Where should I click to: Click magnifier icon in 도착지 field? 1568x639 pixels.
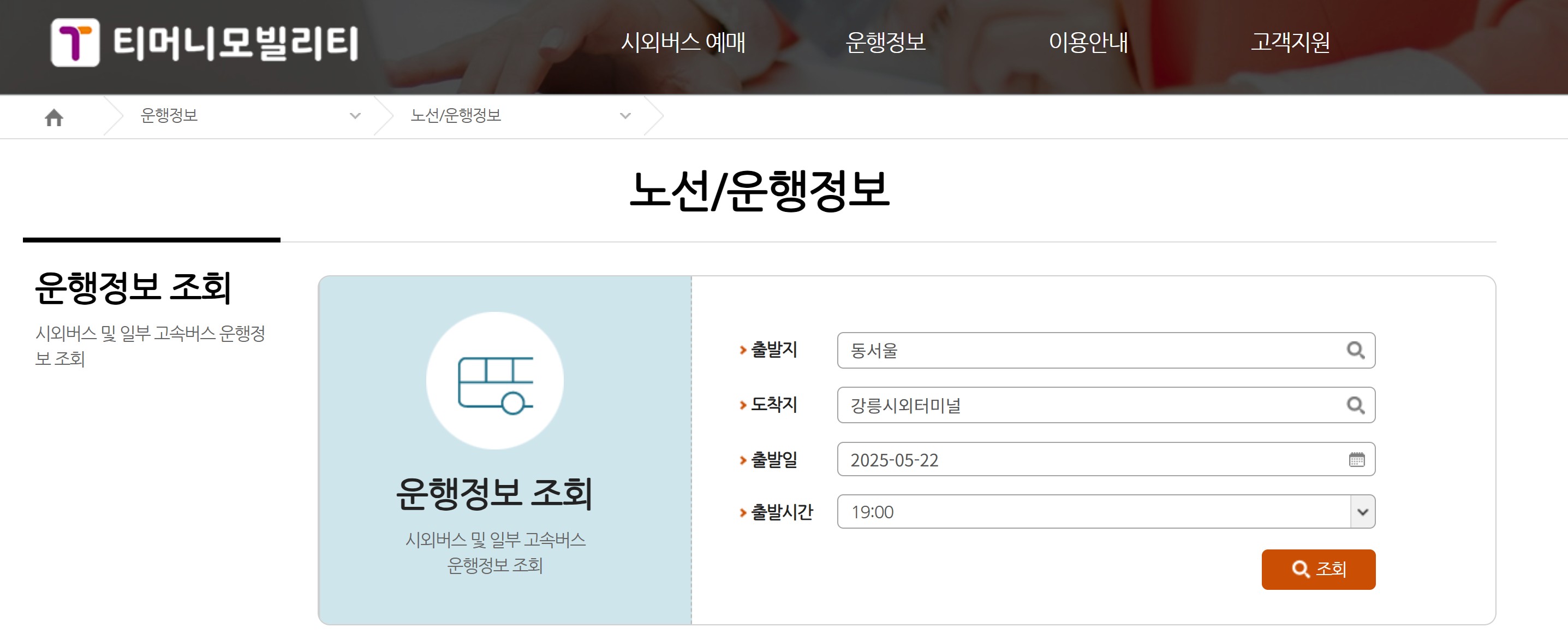point(1355,405)
